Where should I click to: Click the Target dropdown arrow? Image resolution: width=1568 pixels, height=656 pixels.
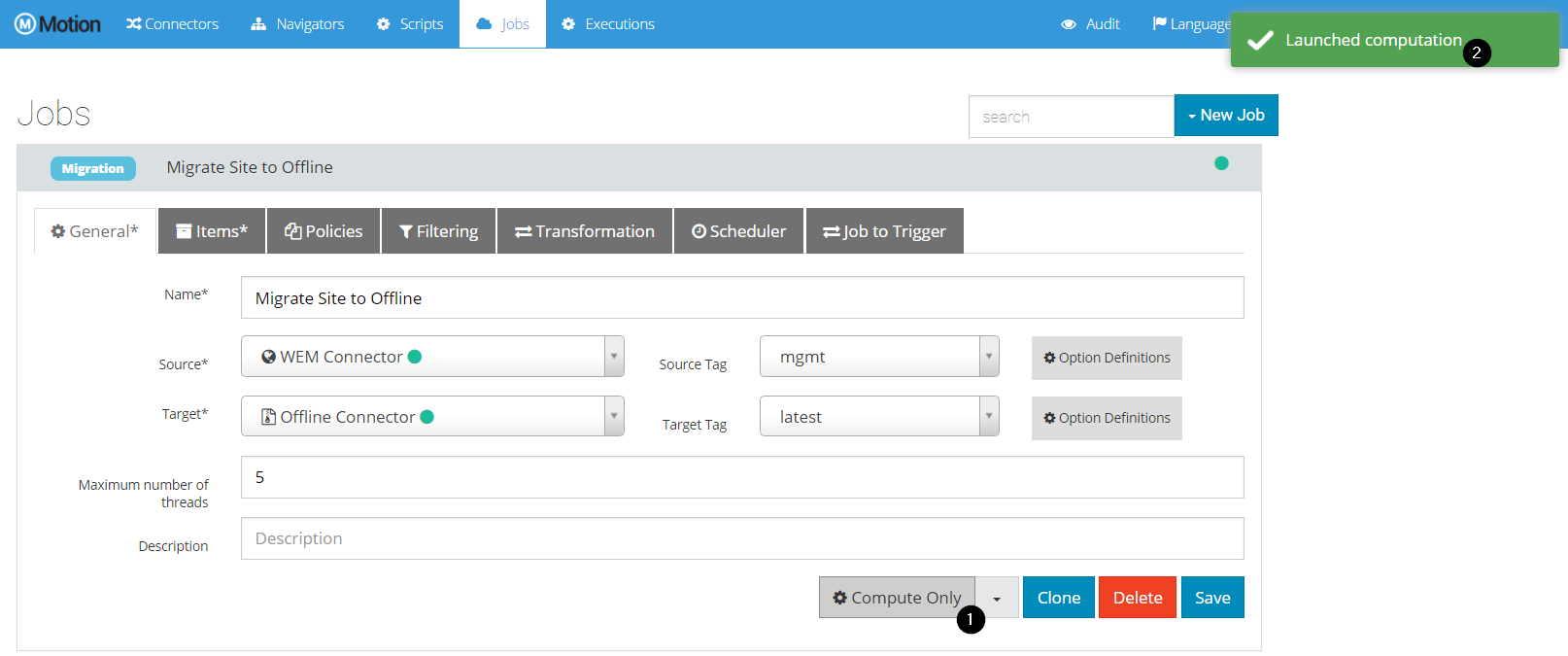pos(614,416)
